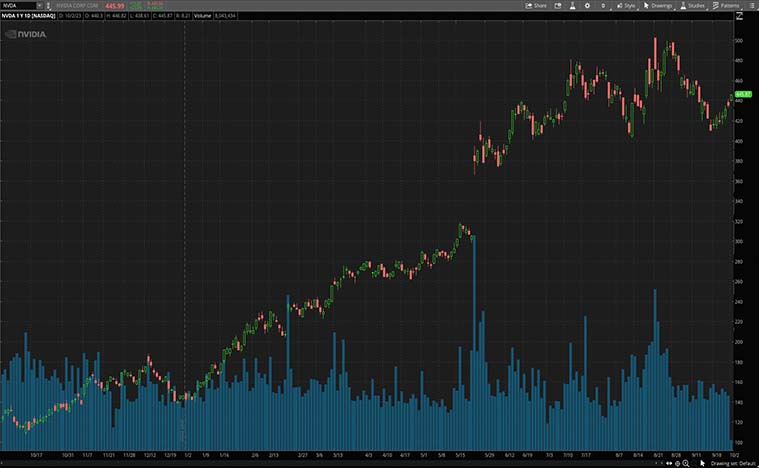Click the Volume label in the header
Viewport: 759px width, 468px height.
tap(202, 16)
